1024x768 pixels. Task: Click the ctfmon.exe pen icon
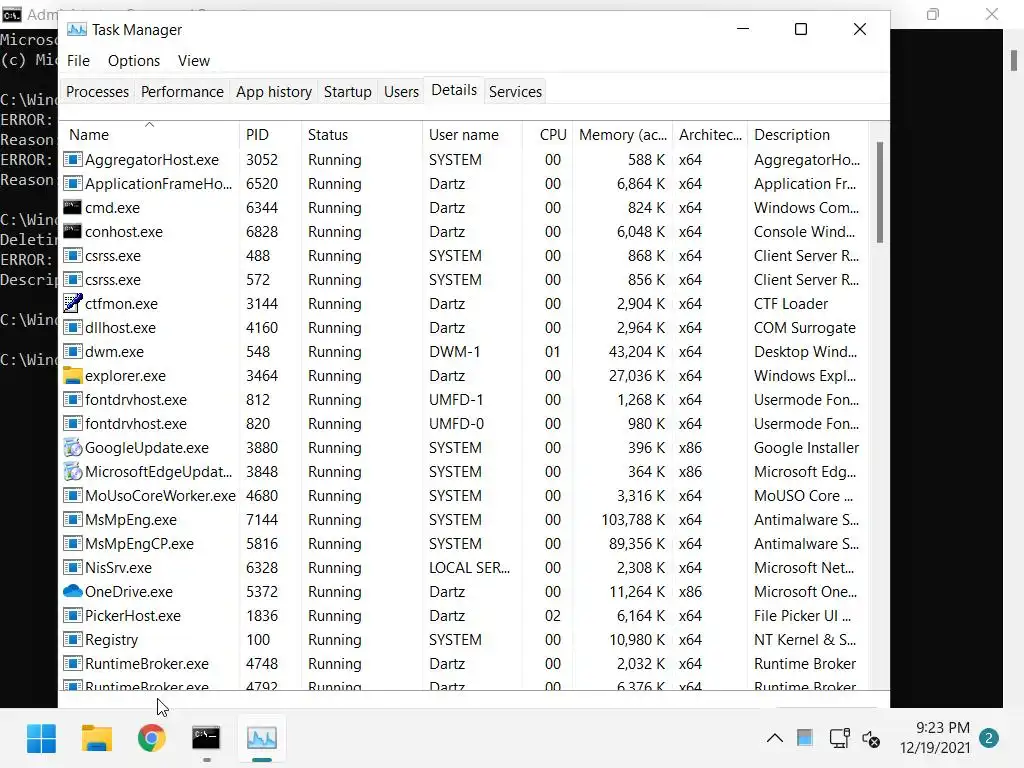[72, 304]
